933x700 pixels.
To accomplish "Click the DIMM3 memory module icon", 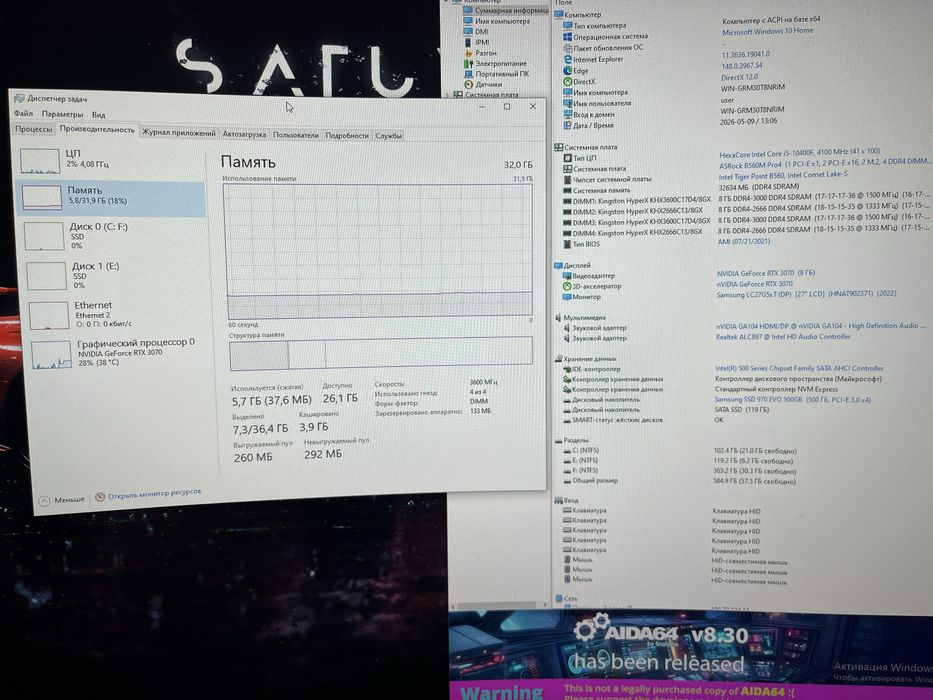I will [x=567, y=222].
